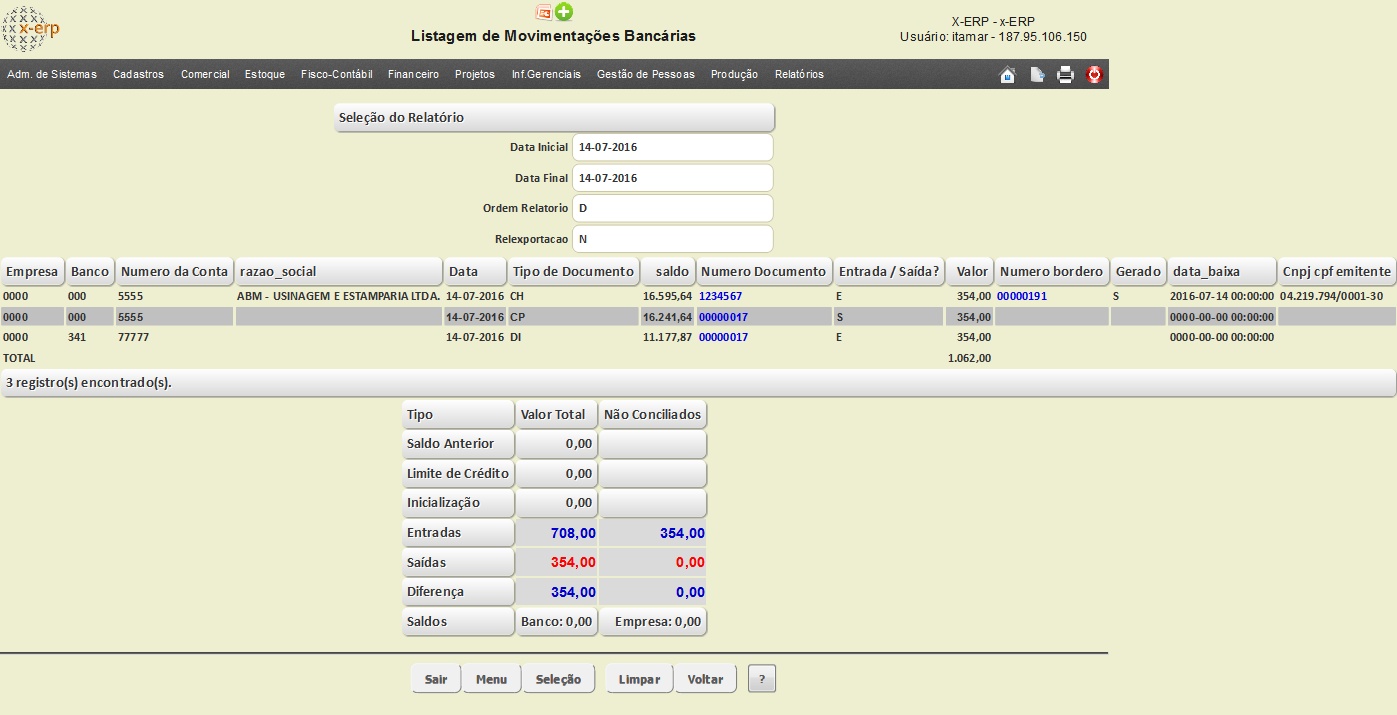Open the Produção menu
This screenshot has width=1397, height=715.
click(x=734, y=74)
